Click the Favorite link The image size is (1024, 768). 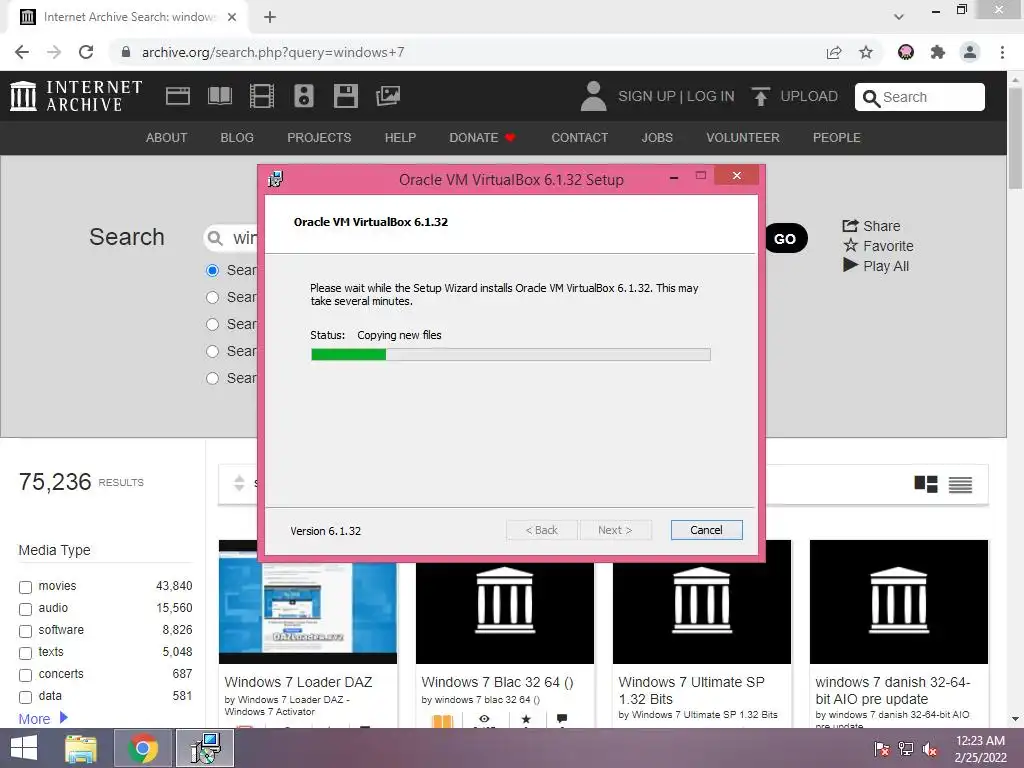(878, 246)
